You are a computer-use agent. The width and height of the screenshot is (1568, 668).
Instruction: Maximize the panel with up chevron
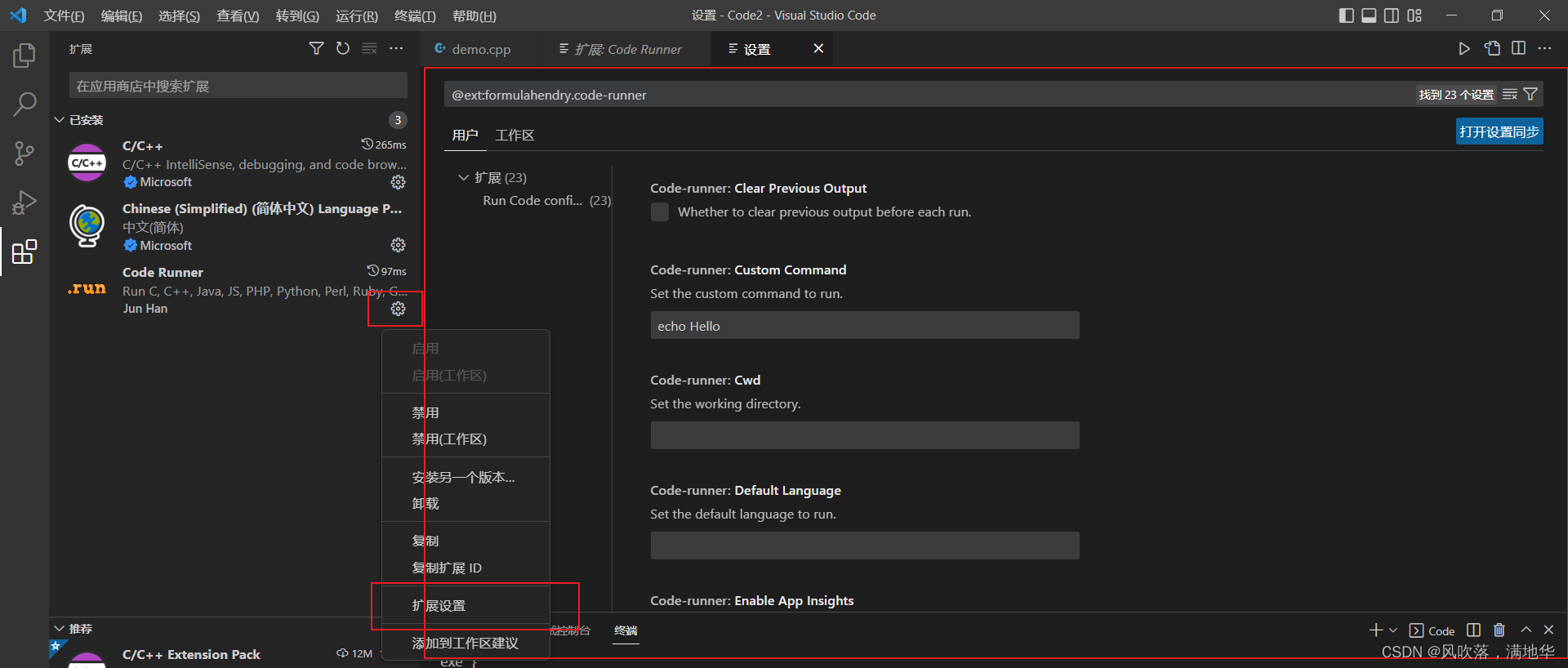1526,630
